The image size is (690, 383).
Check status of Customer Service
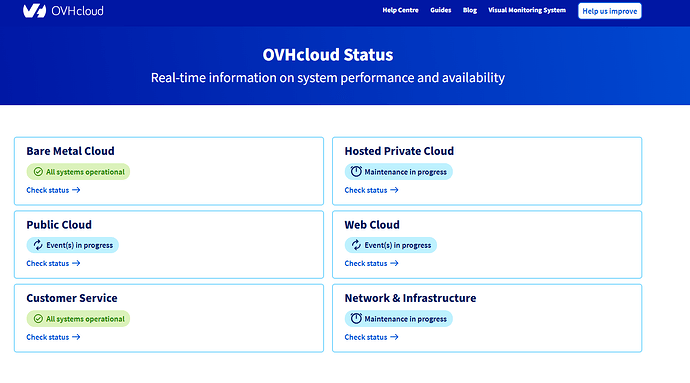click(x=53, y=337)
